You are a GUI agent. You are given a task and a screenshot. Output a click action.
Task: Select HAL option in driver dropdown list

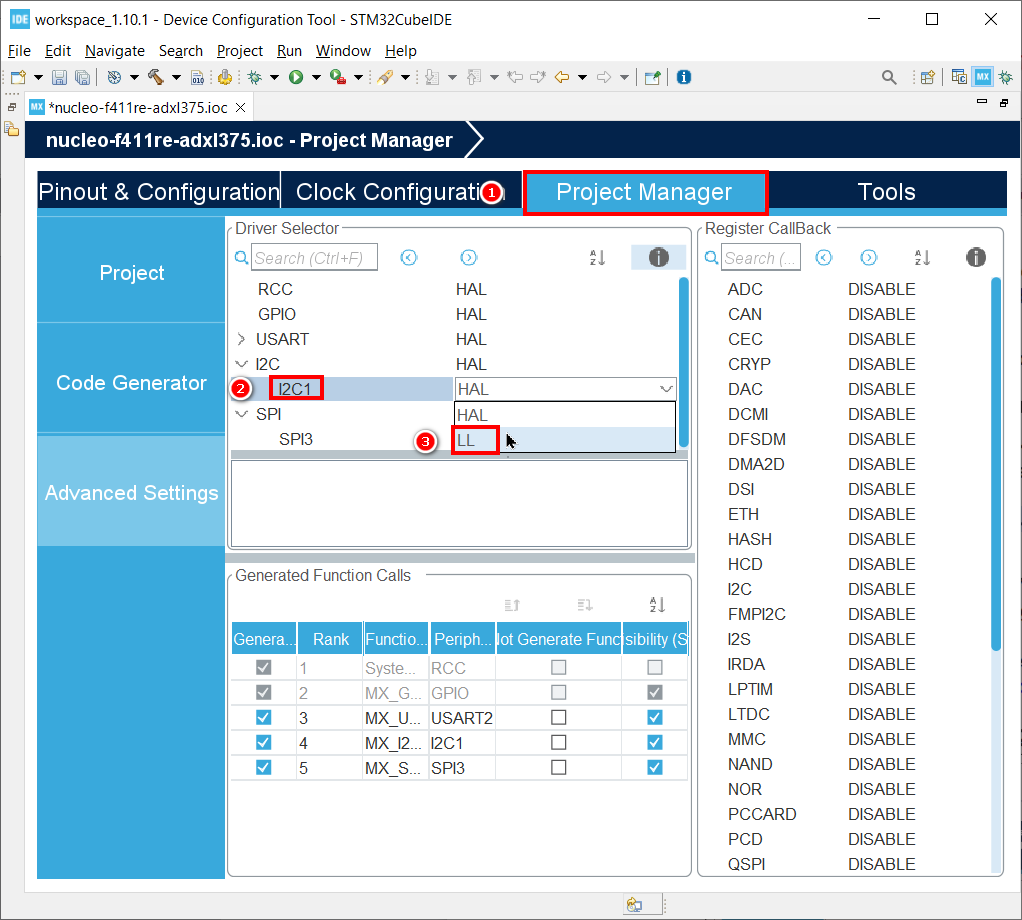point(564,414)
